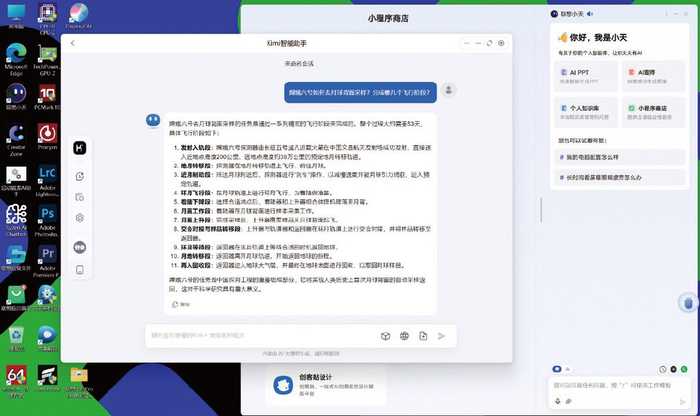Select suggestion starting with 长时间看屏幕

tap(620, 177)
